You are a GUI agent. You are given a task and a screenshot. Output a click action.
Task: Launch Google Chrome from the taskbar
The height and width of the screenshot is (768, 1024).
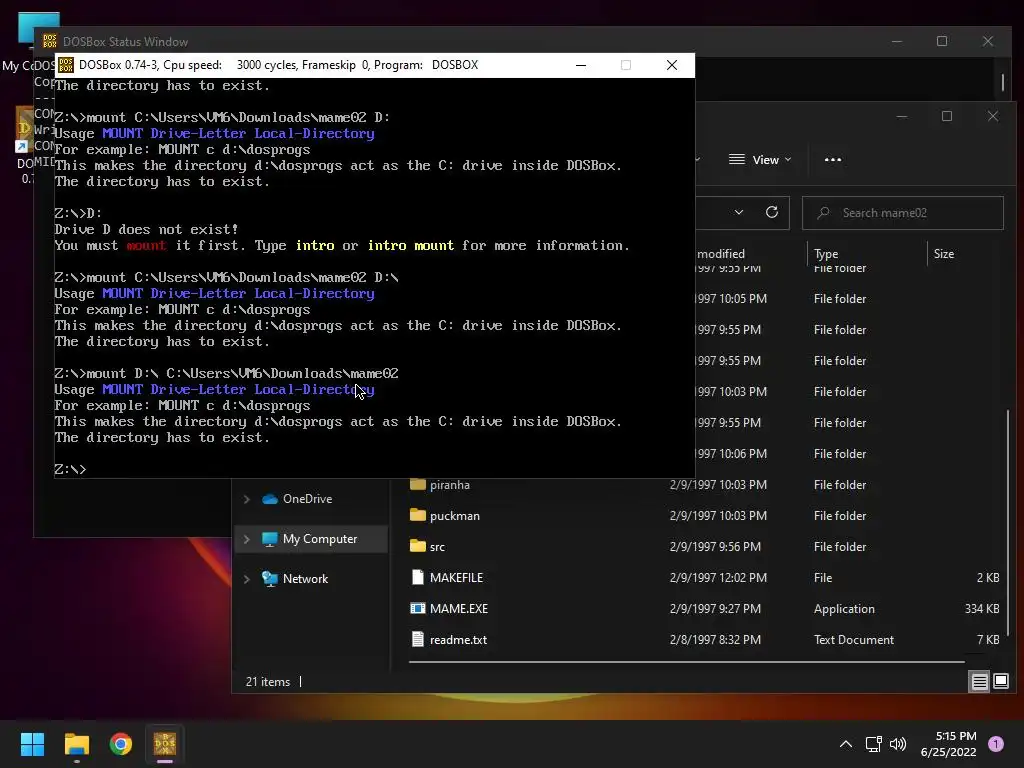tap(121, 744)
